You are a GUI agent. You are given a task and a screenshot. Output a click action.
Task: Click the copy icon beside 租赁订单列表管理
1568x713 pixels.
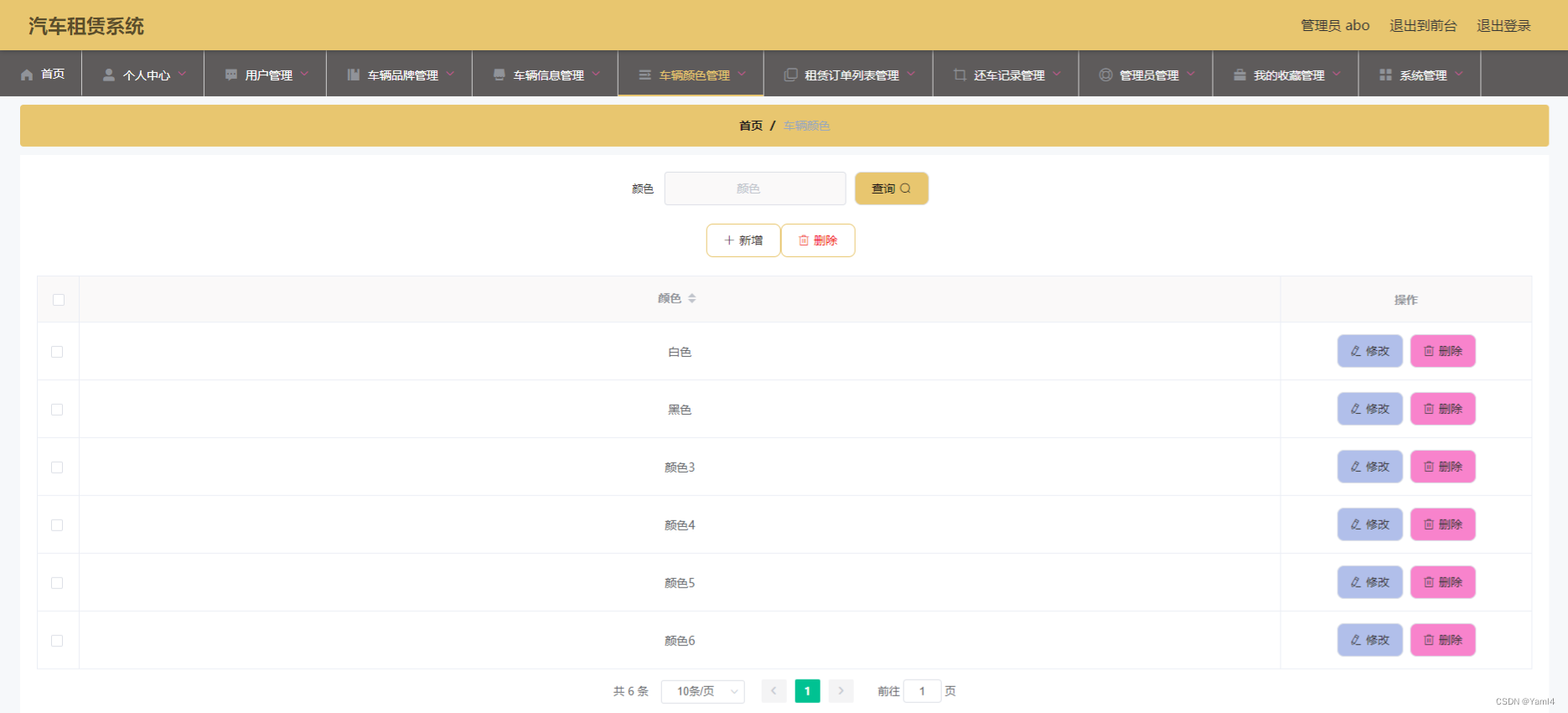pos(790,75)
